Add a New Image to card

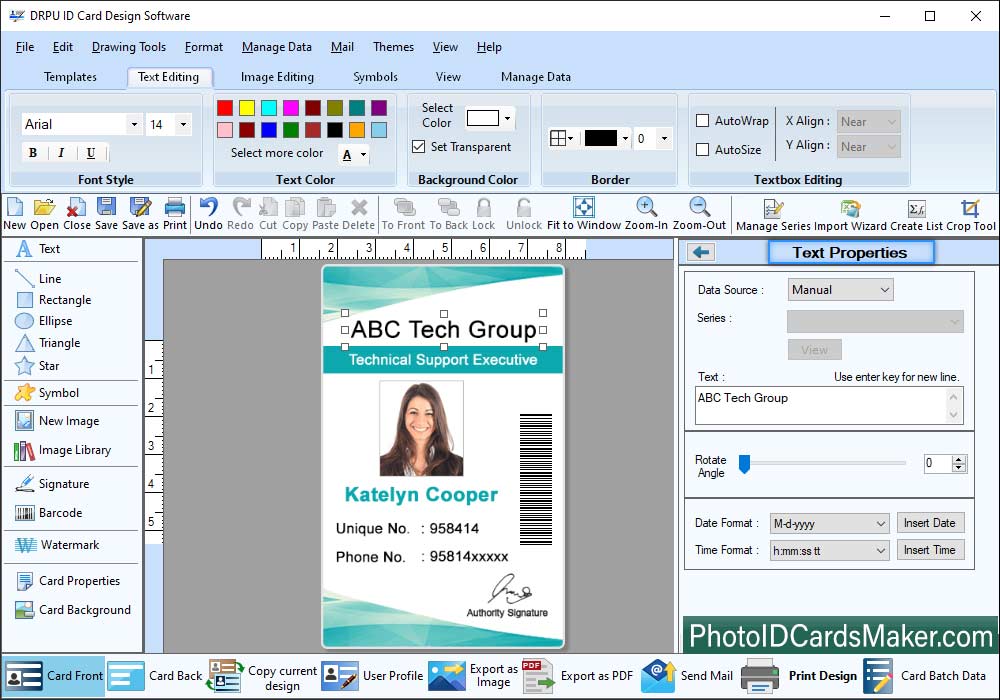[x=57, y=421]
